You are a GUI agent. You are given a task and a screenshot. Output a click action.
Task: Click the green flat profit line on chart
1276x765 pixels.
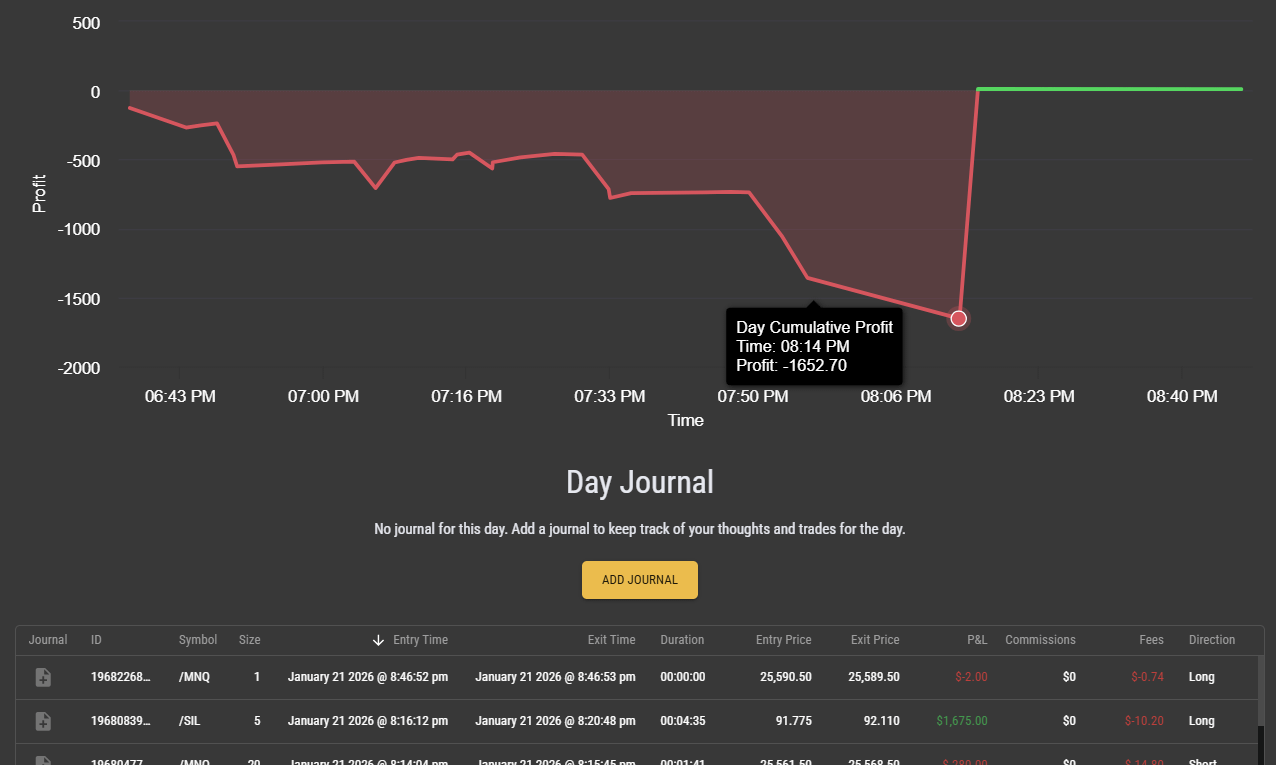click(1110, 90)
